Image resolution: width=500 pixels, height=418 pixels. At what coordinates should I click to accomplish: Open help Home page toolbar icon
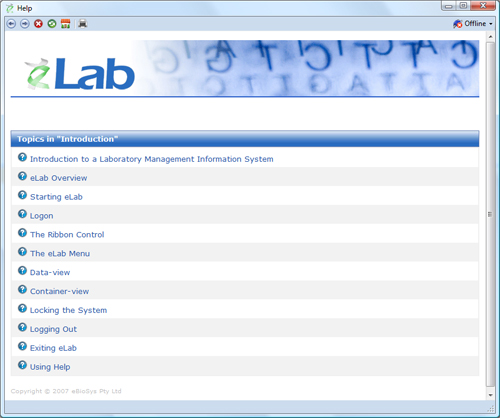click(66, 24)
